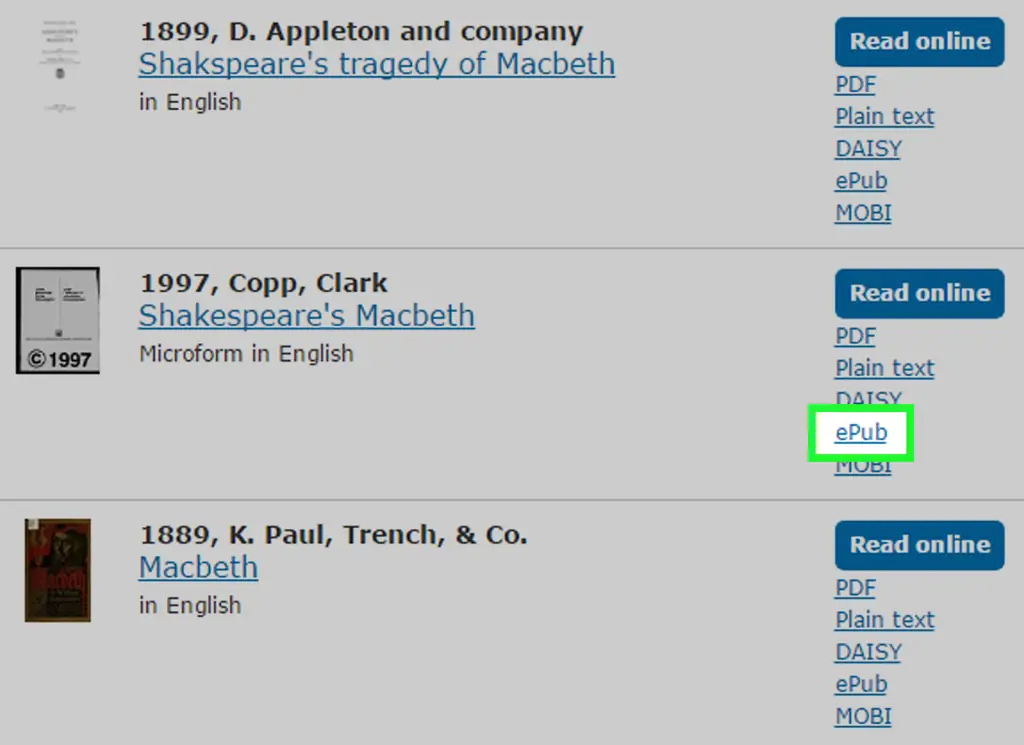The width and height of the screenshot is (1024, 745).
Task: Download MOBI of the 1889 Macbeth edition
Action: (x=863, y=716)
